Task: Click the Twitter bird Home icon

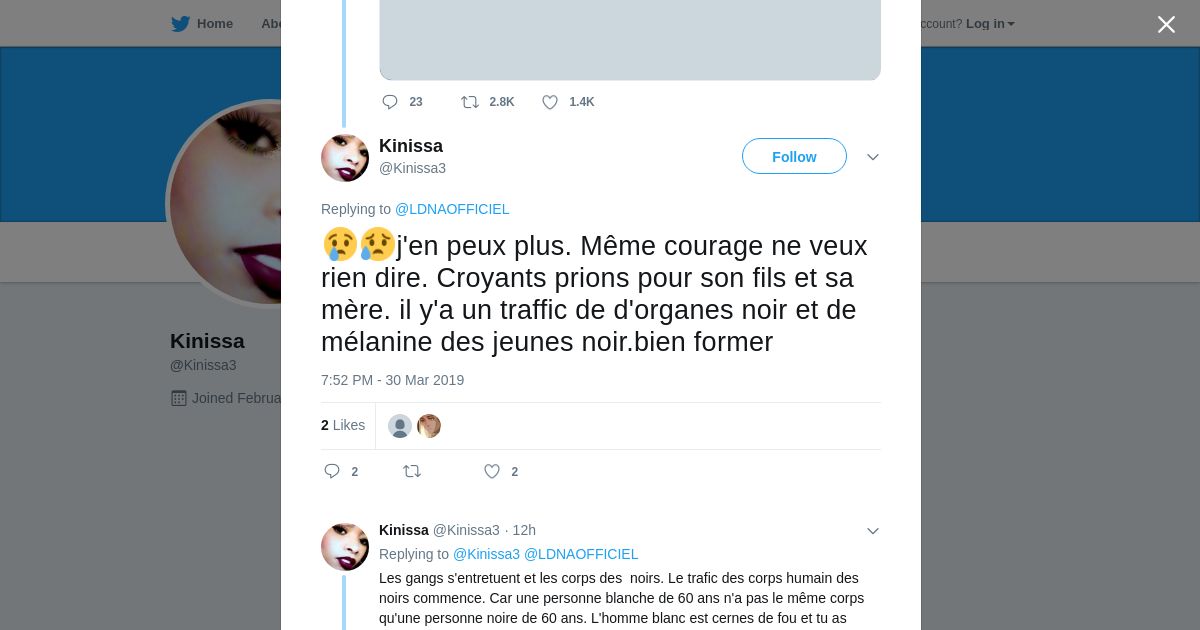Action: [x=180, y=24]
